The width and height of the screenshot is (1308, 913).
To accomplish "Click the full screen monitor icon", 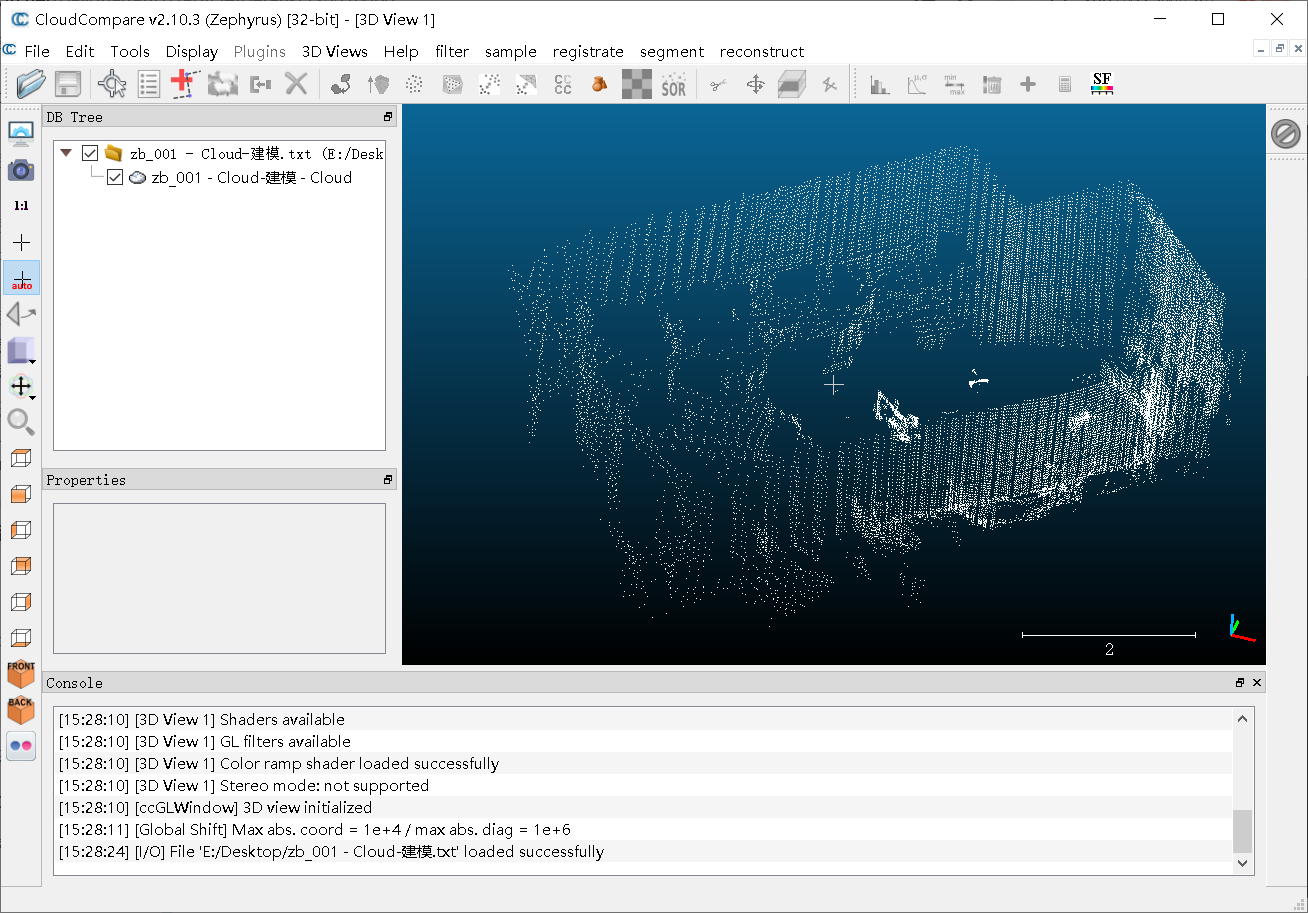I will click(x=21, y=134).
